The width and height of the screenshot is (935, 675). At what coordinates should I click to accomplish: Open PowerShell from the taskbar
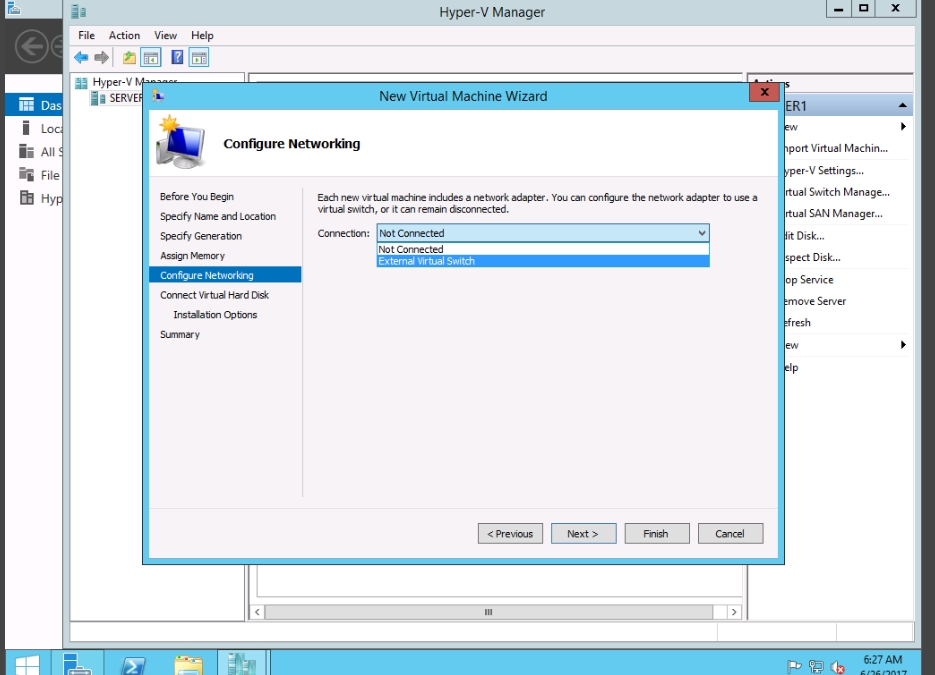click(x=134, y=665)
